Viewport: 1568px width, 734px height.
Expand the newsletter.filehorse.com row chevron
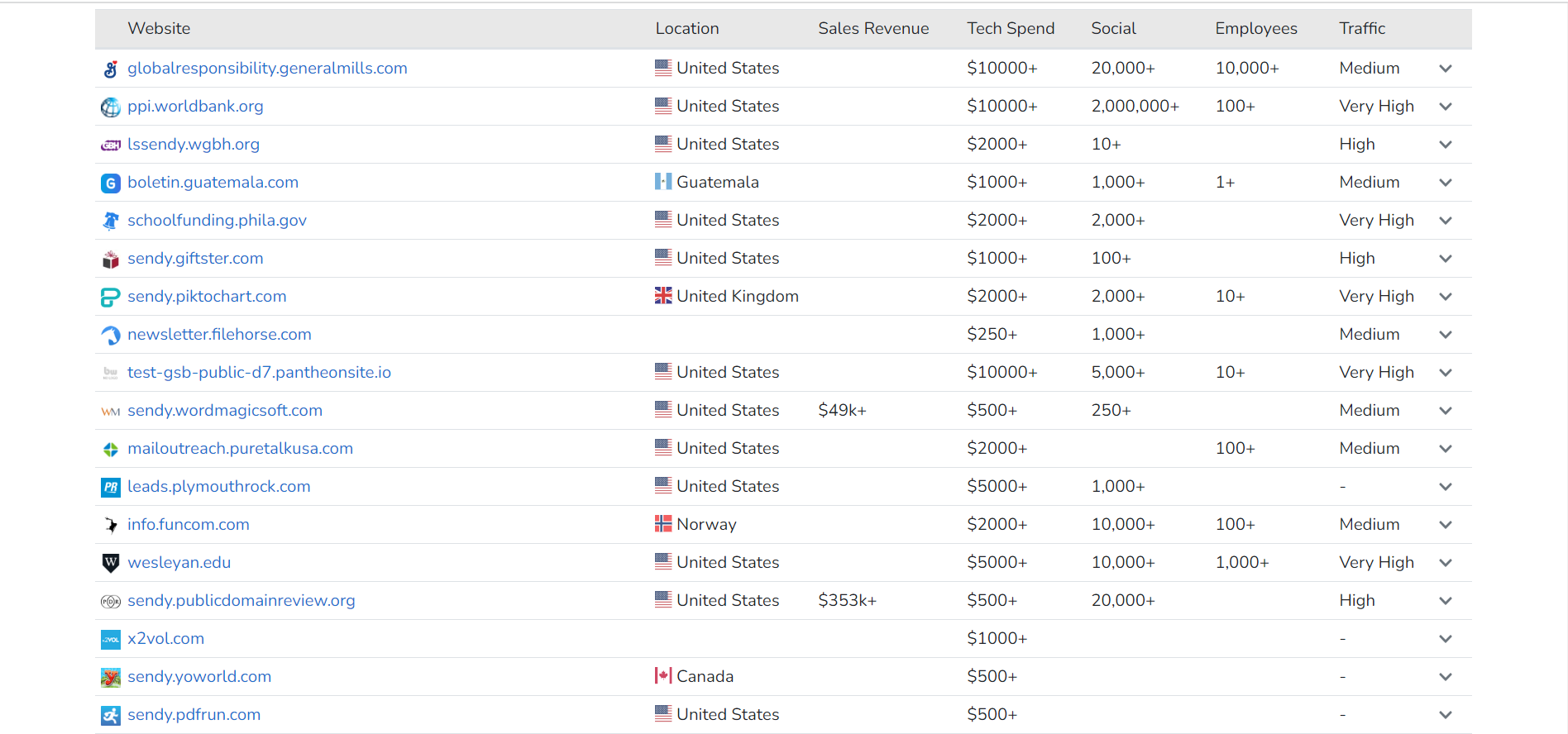click(x=1446, y=335)
